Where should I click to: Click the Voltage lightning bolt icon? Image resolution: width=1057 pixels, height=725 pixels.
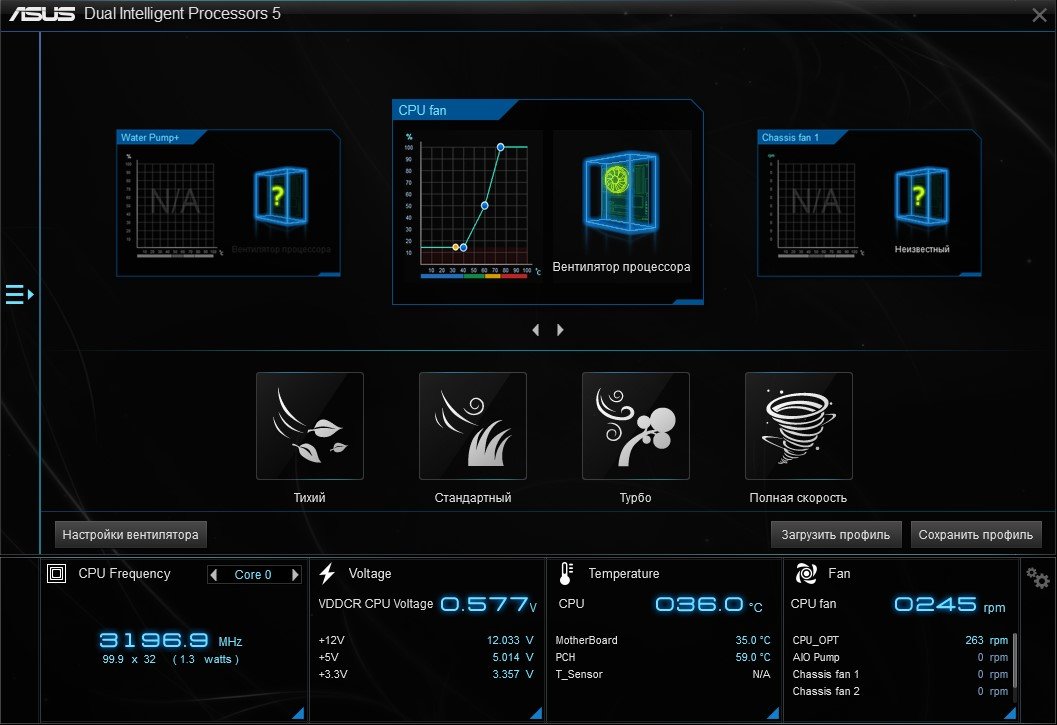(328, 573)
